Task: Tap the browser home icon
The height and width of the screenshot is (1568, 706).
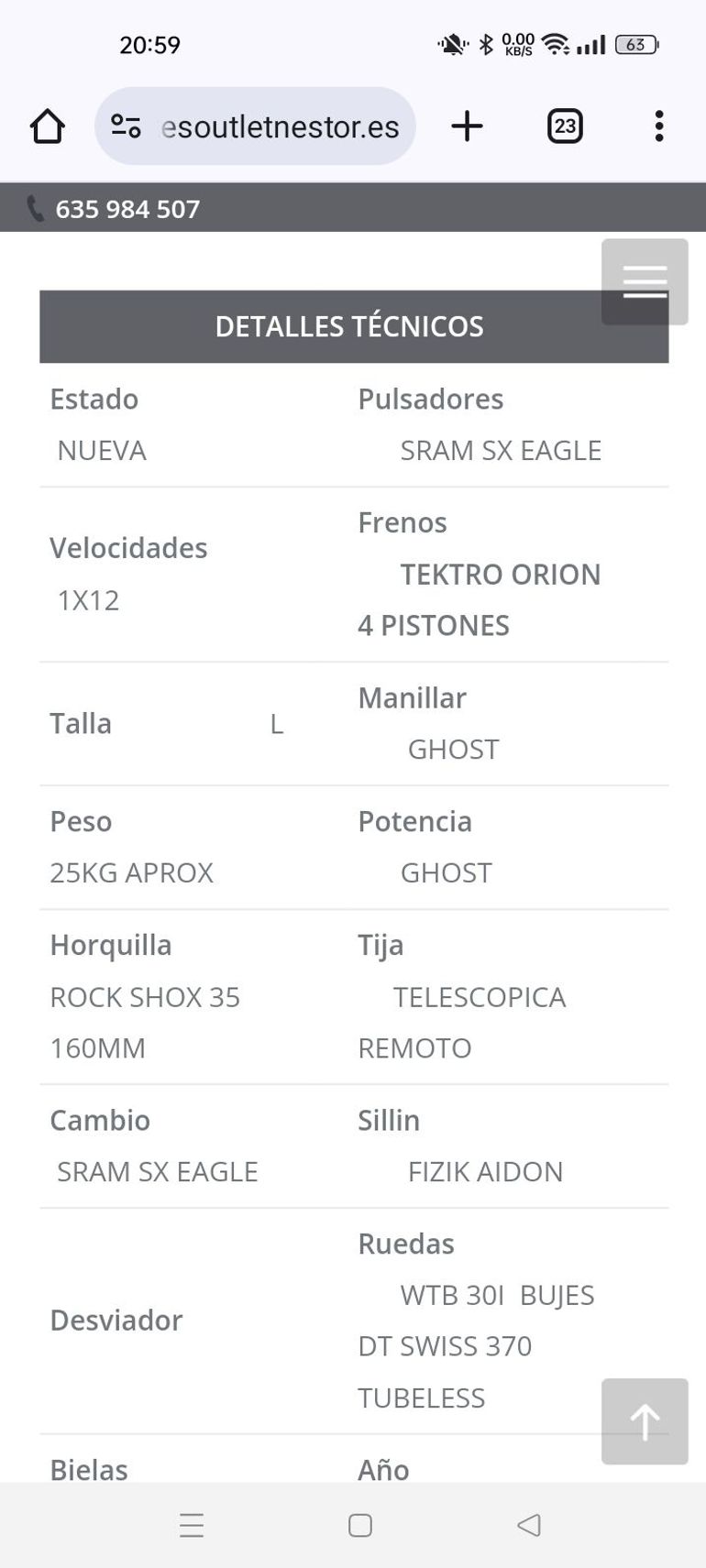Action: tap(48, 126)
